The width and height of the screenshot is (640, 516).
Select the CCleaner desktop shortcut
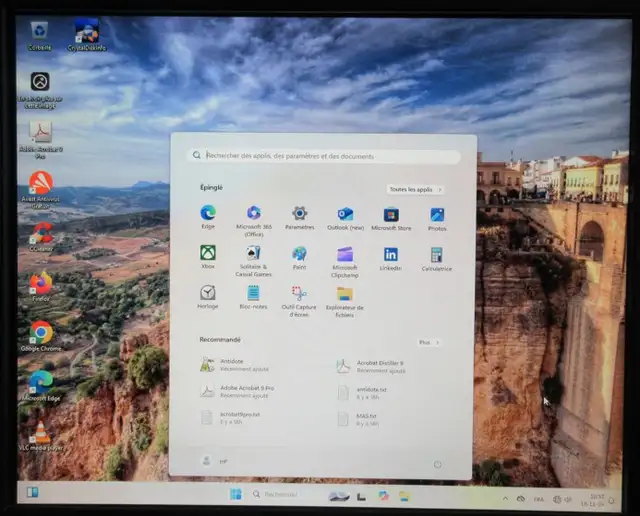coord(41,237)
